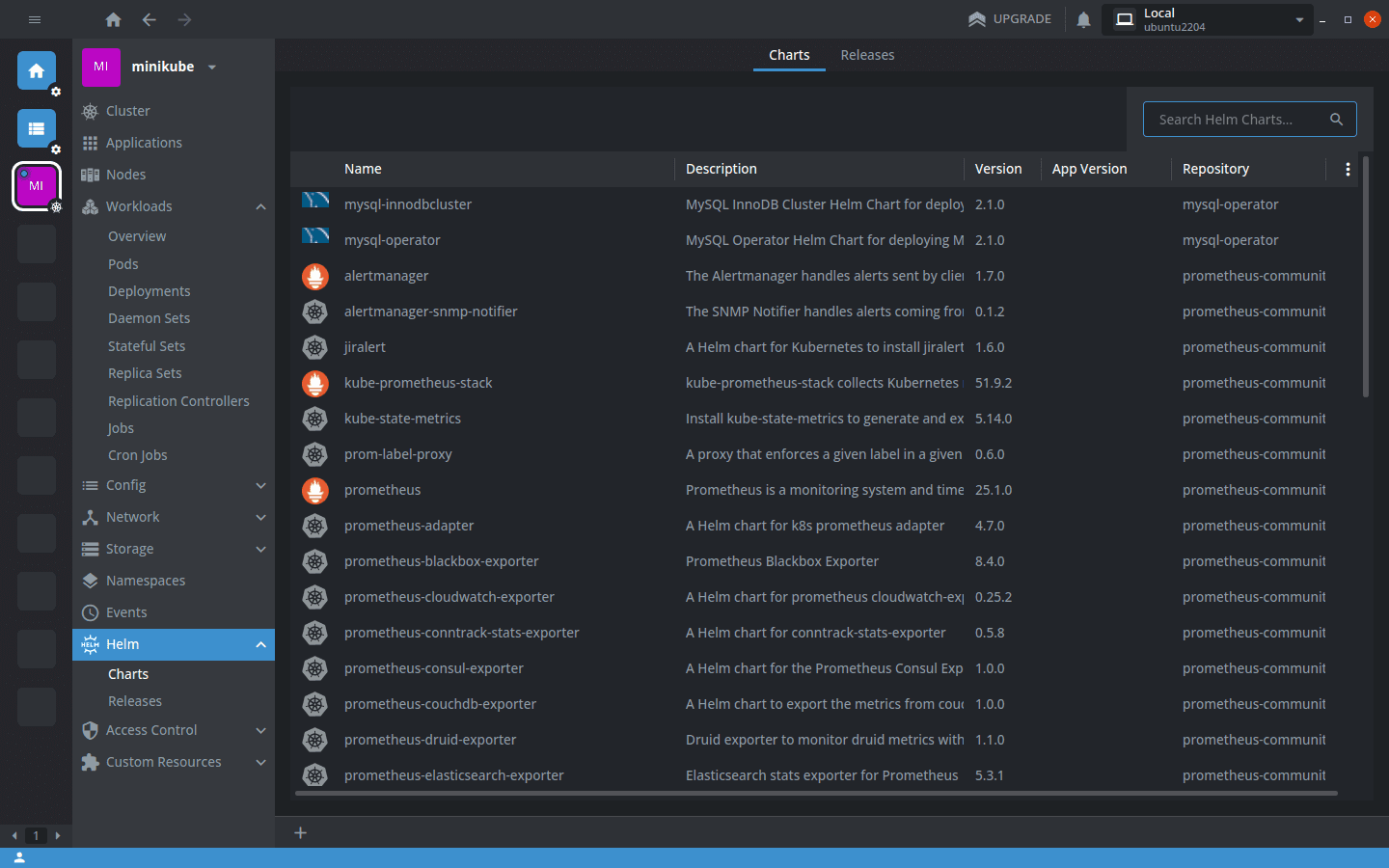This screenshot has height=868, width=1389.
Task: Expand the Config section chevron
Action: (260, 485)
